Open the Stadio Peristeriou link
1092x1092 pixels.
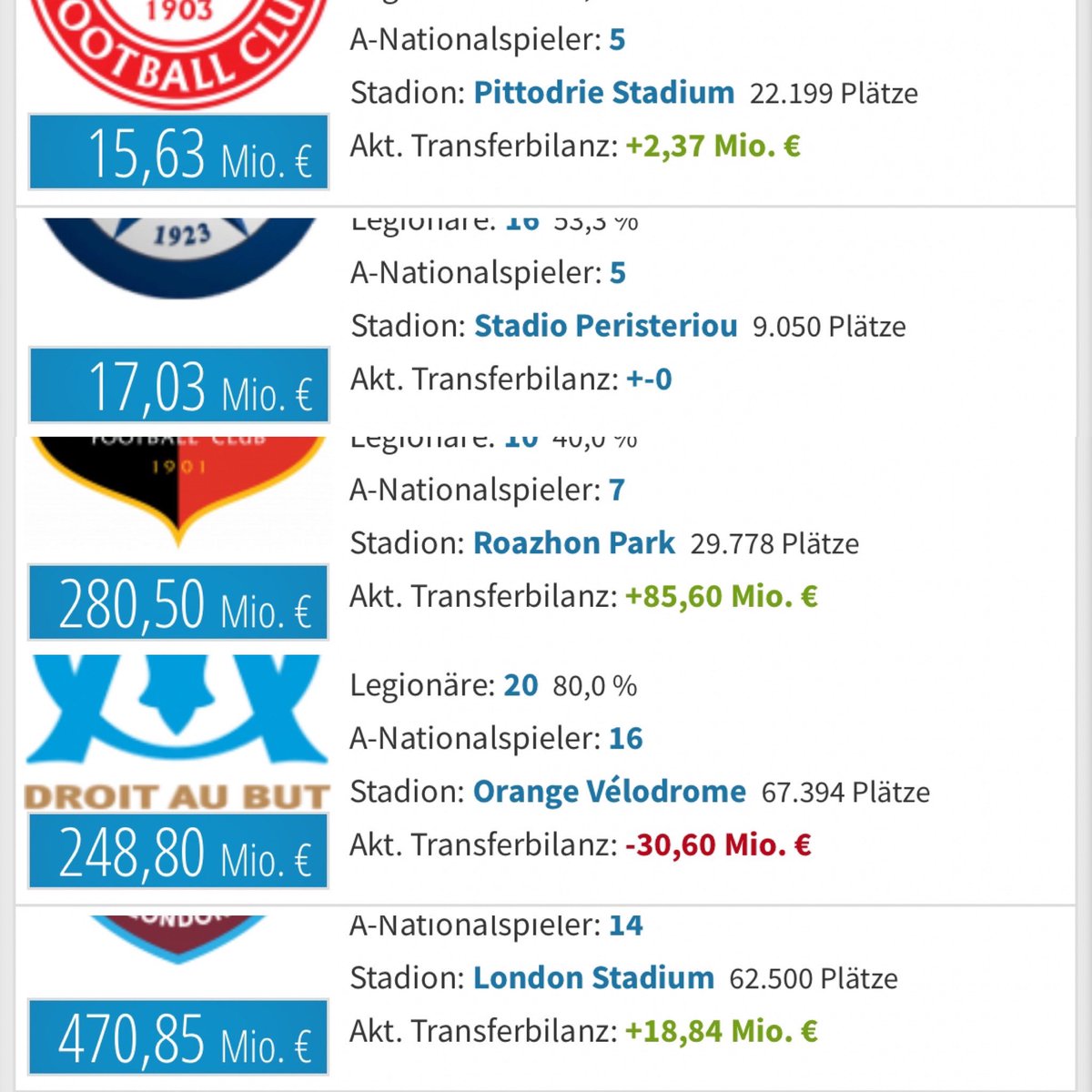tap(606, 326)
